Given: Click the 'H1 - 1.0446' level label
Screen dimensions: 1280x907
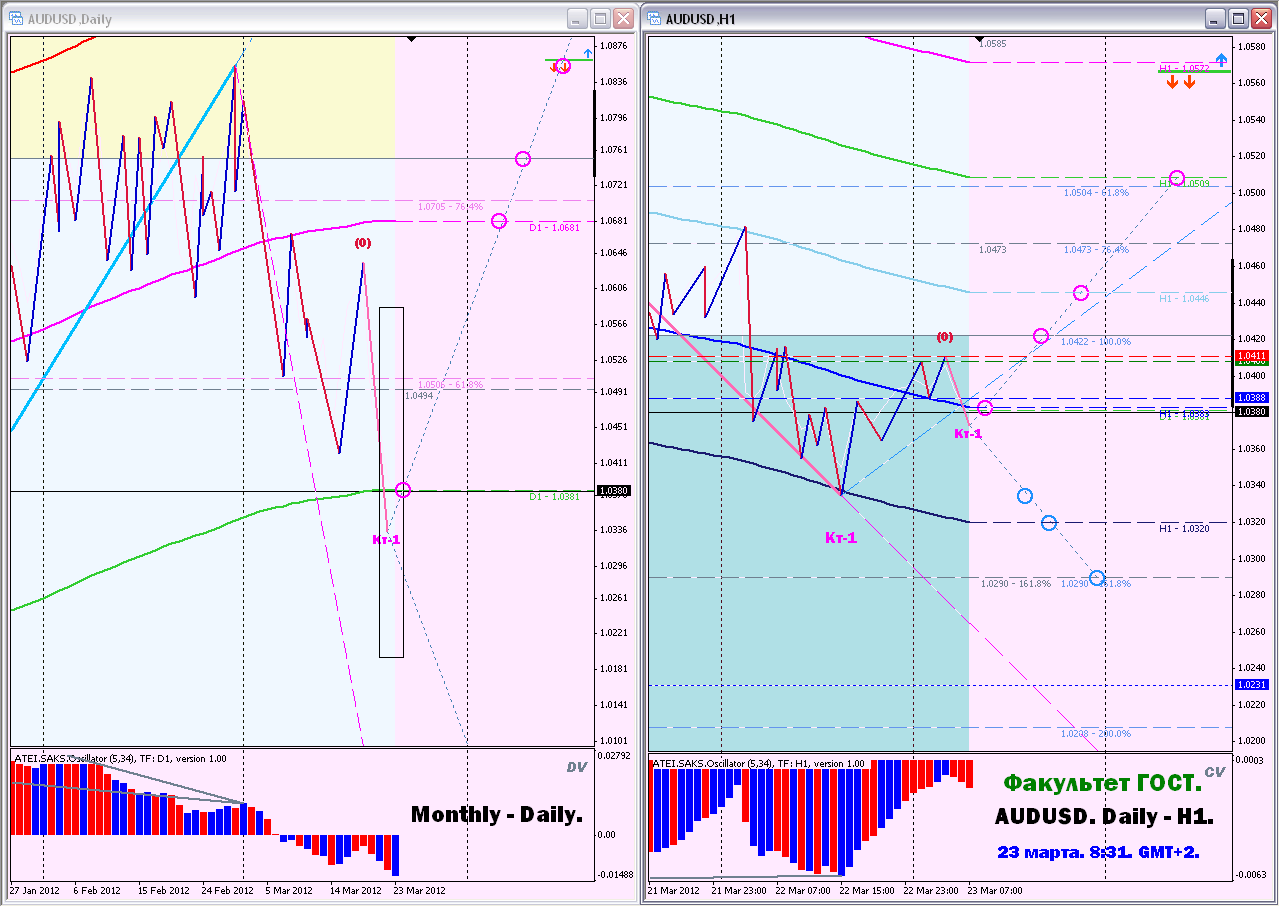Looking at the screenshot, I should [x=1185, y=299].
